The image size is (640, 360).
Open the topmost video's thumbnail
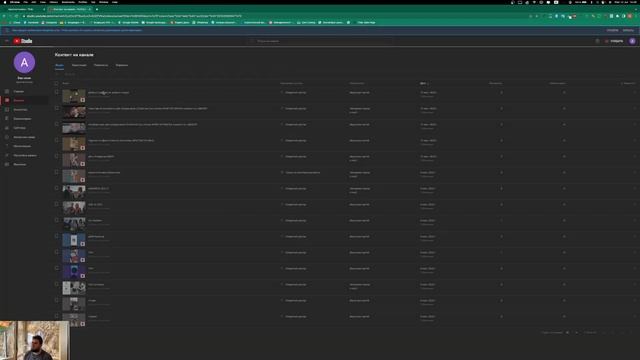[x=74, y=96]
